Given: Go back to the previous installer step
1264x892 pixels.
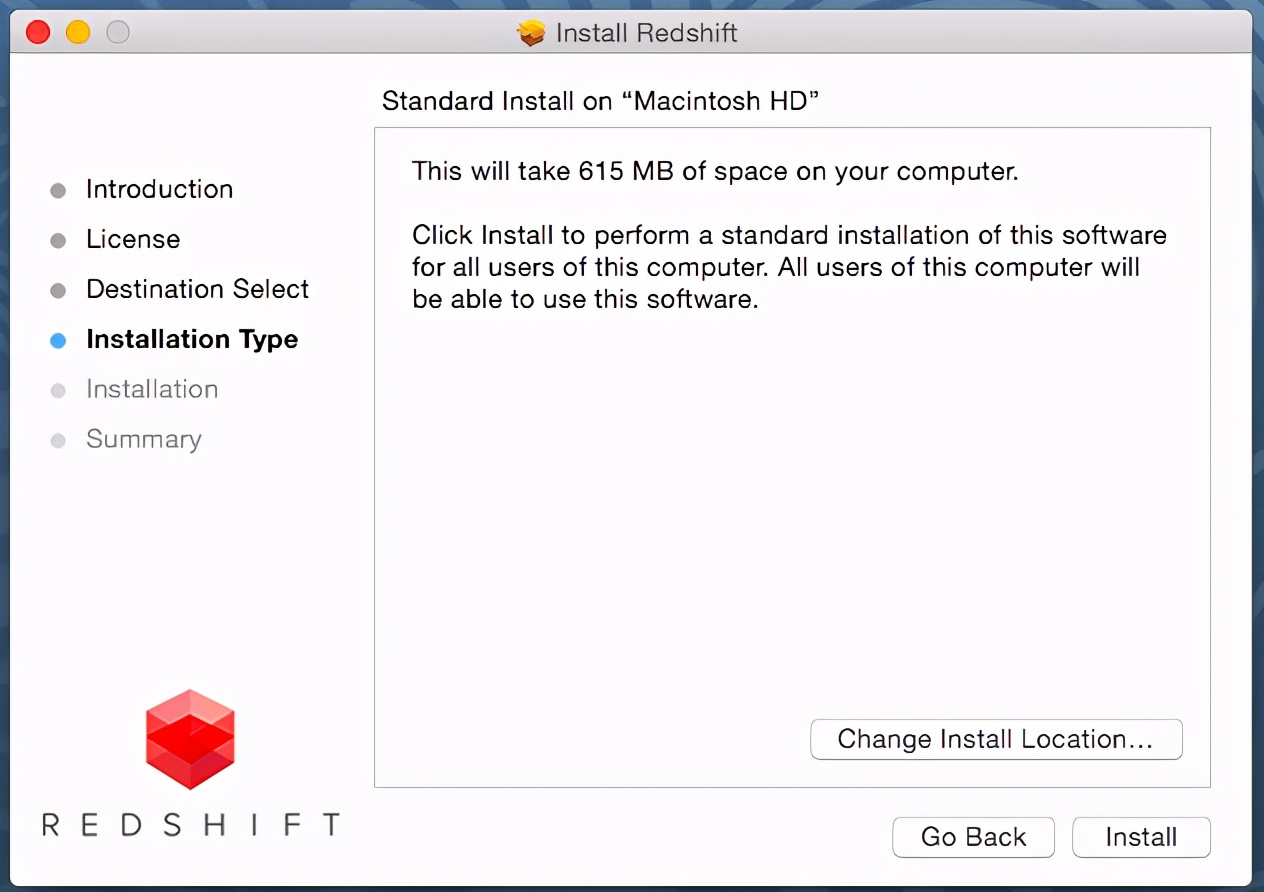Looking at the screenshot, I should click(x=973, y=837).
